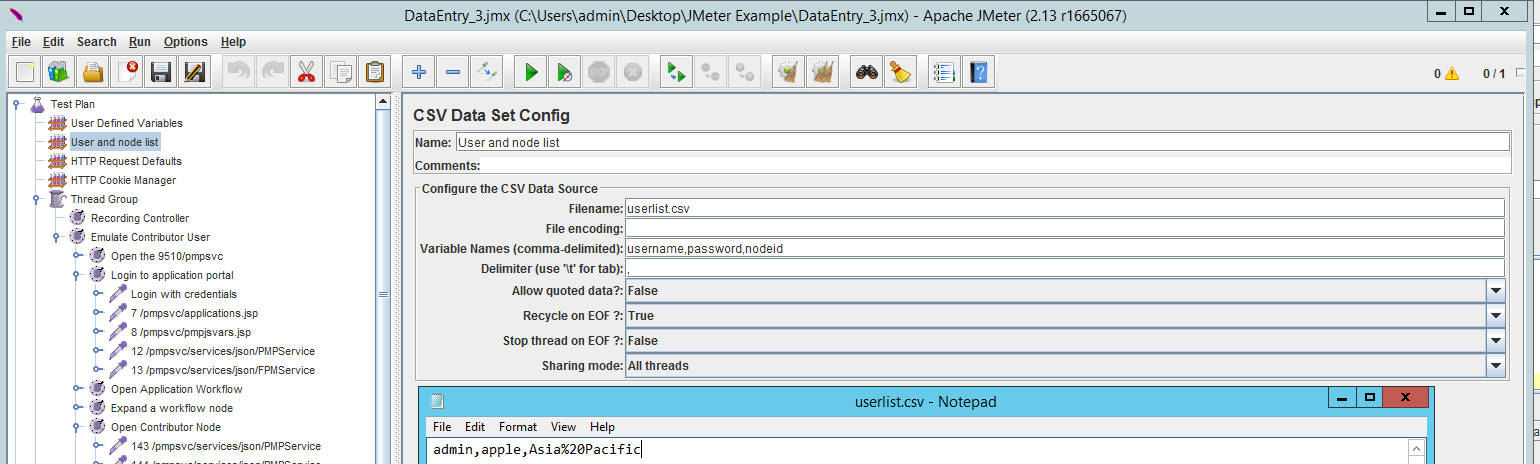1540x464 pixels.
Task: Select Recording Controller in tree
Action: (140, 218)
